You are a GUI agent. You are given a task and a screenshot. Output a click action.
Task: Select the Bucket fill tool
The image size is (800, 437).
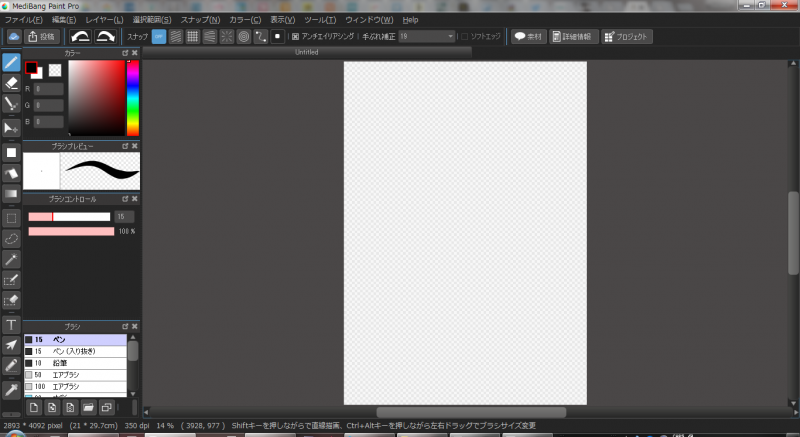coord(11,173)
